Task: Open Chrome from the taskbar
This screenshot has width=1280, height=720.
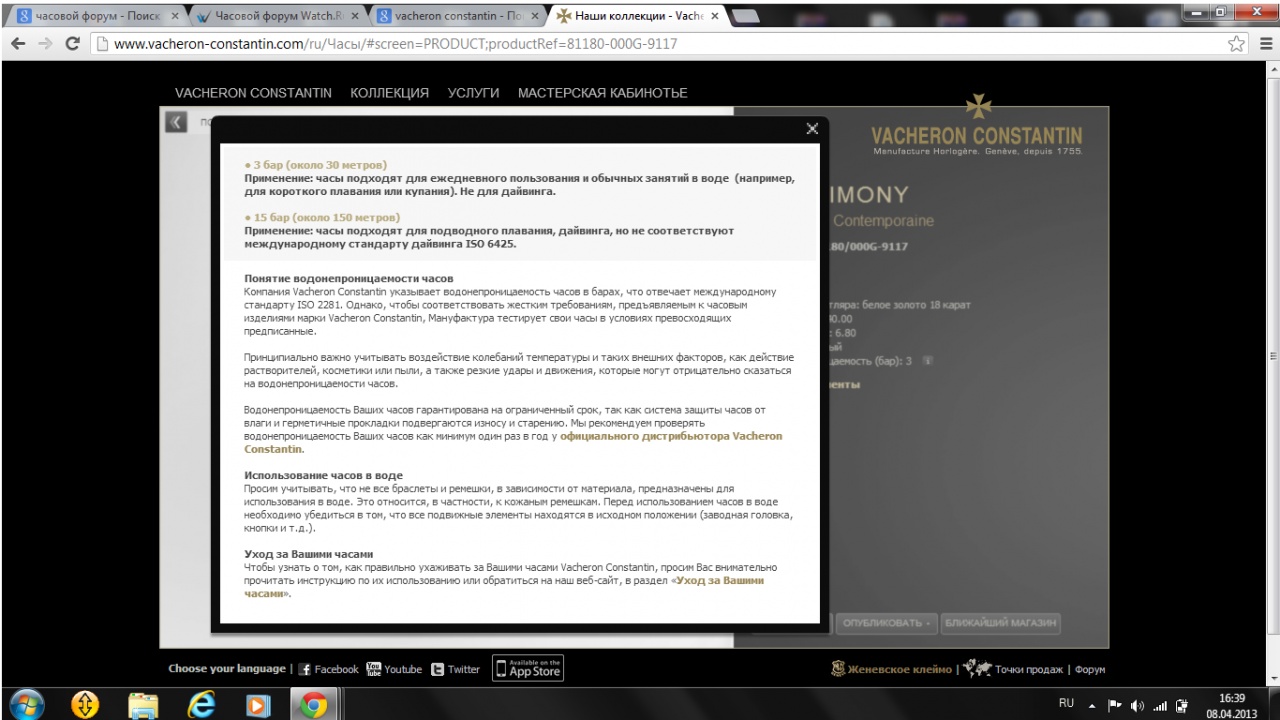Action: 313,705
